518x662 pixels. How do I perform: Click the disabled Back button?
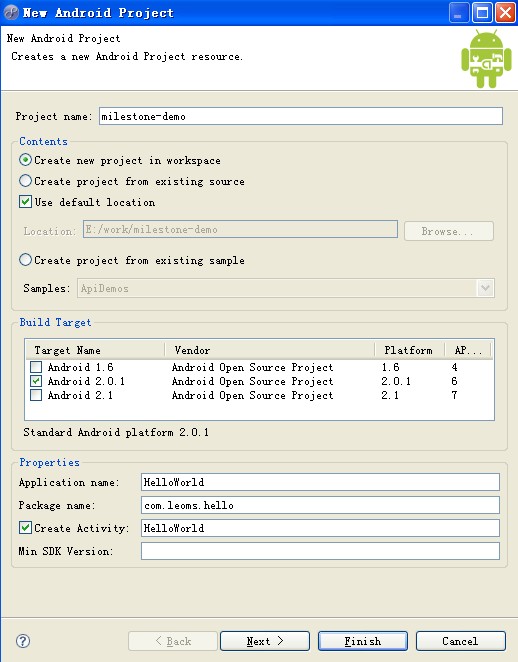[173, 641]
